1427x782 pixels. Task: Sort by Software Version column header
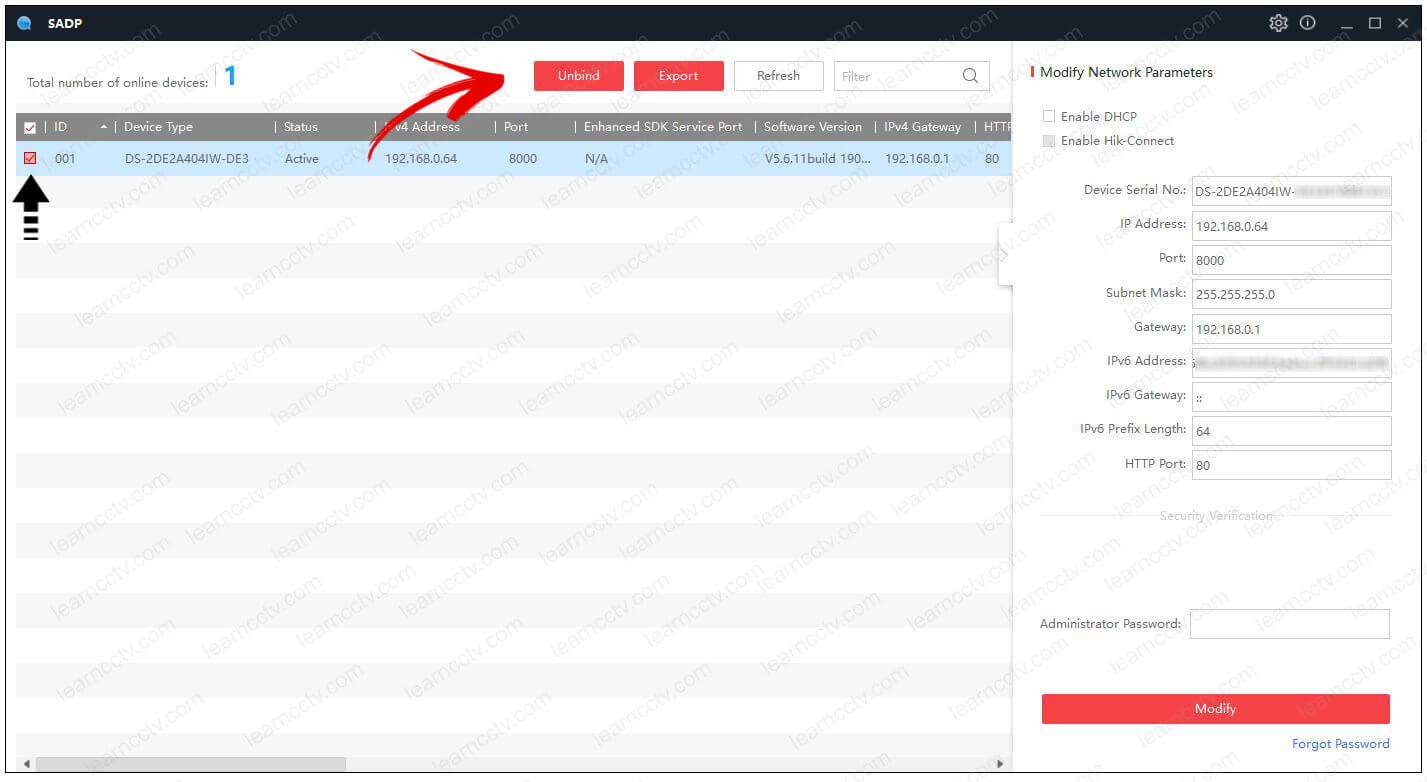click(x=812, y=127)
